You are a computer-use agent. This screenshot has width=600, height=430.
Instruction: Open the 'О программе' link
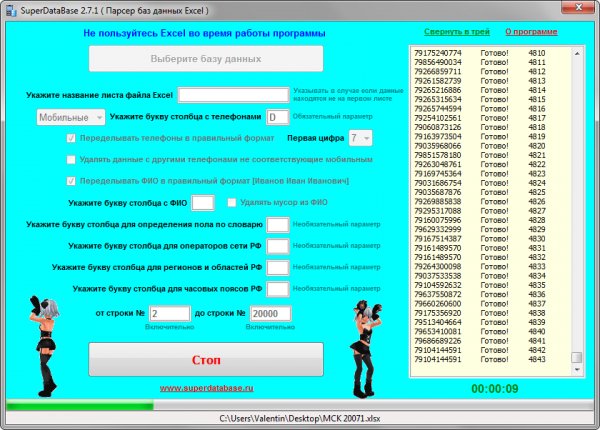pyautogui.click(x=531, y=32)
